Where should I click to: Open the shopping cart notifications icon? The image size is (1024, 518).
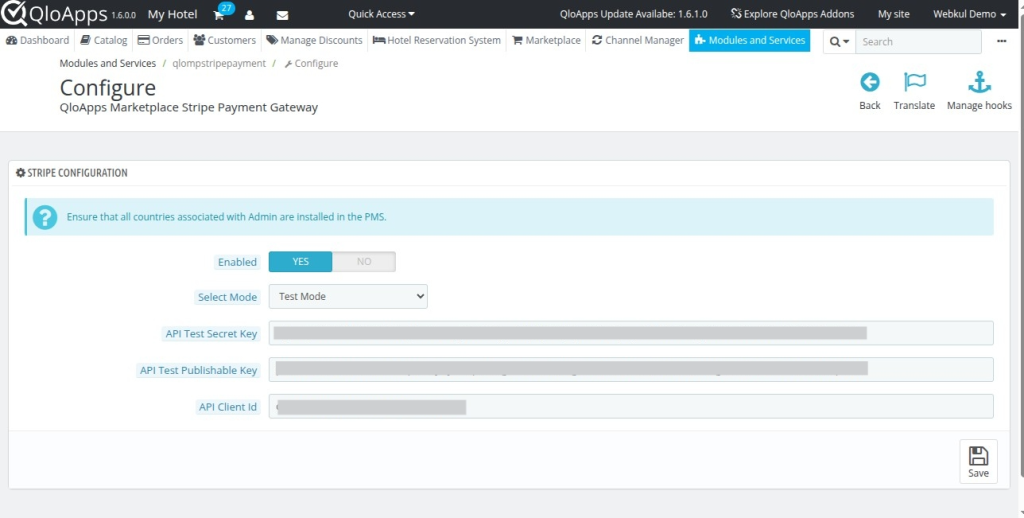(x=219, y=15)
